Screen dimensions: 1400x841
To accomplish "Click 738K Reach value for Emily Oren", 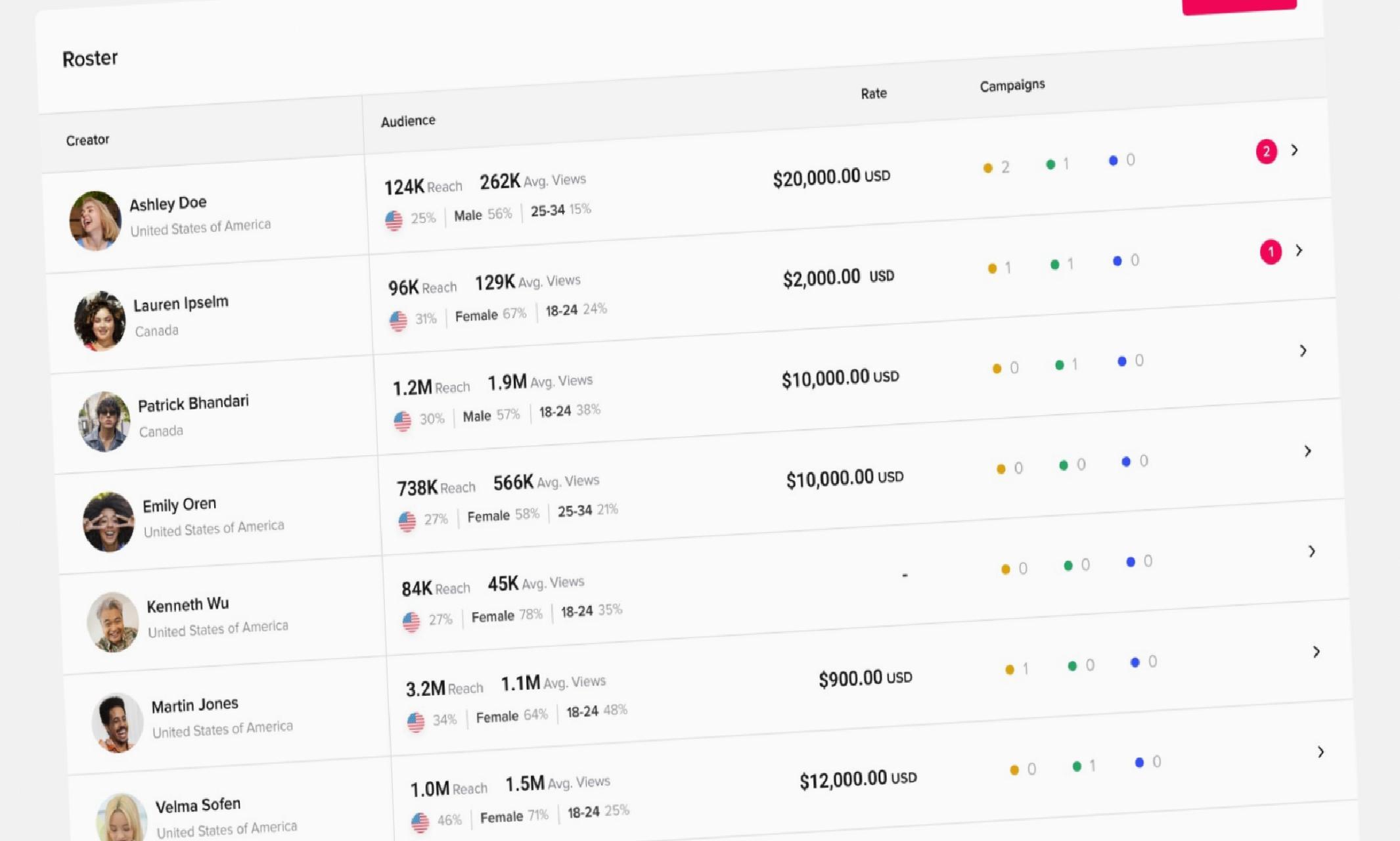I will [436, 488].
